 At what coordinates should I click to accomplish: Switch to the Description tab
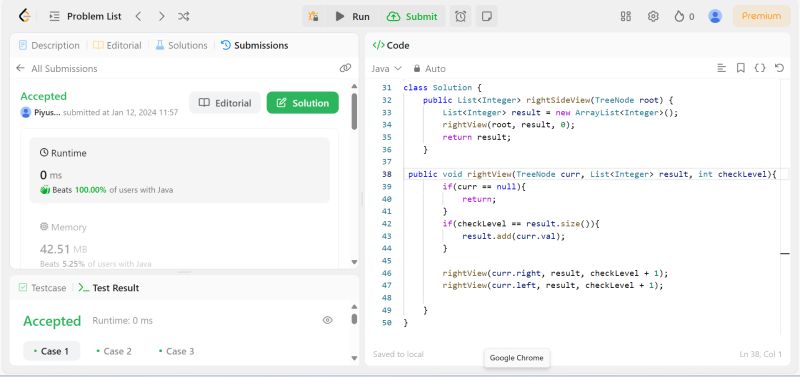[49, 45]
